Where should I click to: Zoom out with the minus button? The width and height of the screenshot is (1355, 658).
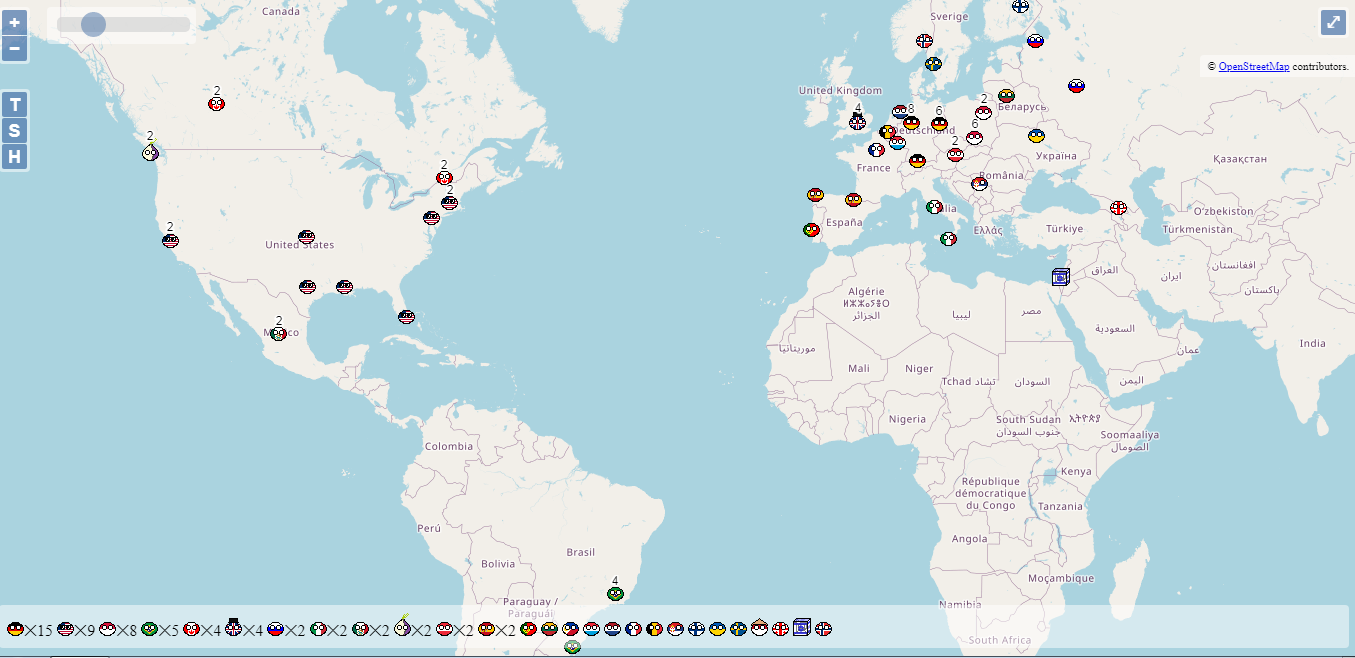click(15, 48)
